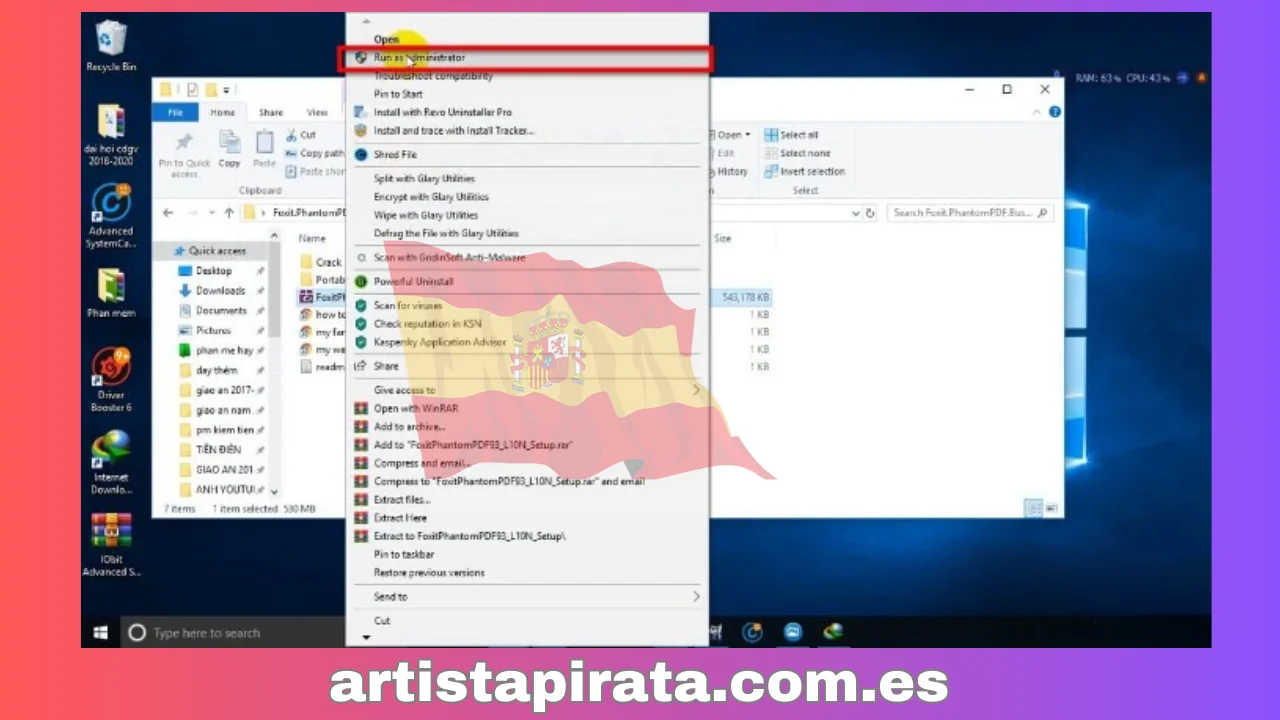This screenshot has width=1280, height=720.
Task: Click Invert selection in ribbon
Action: (804, 171)
